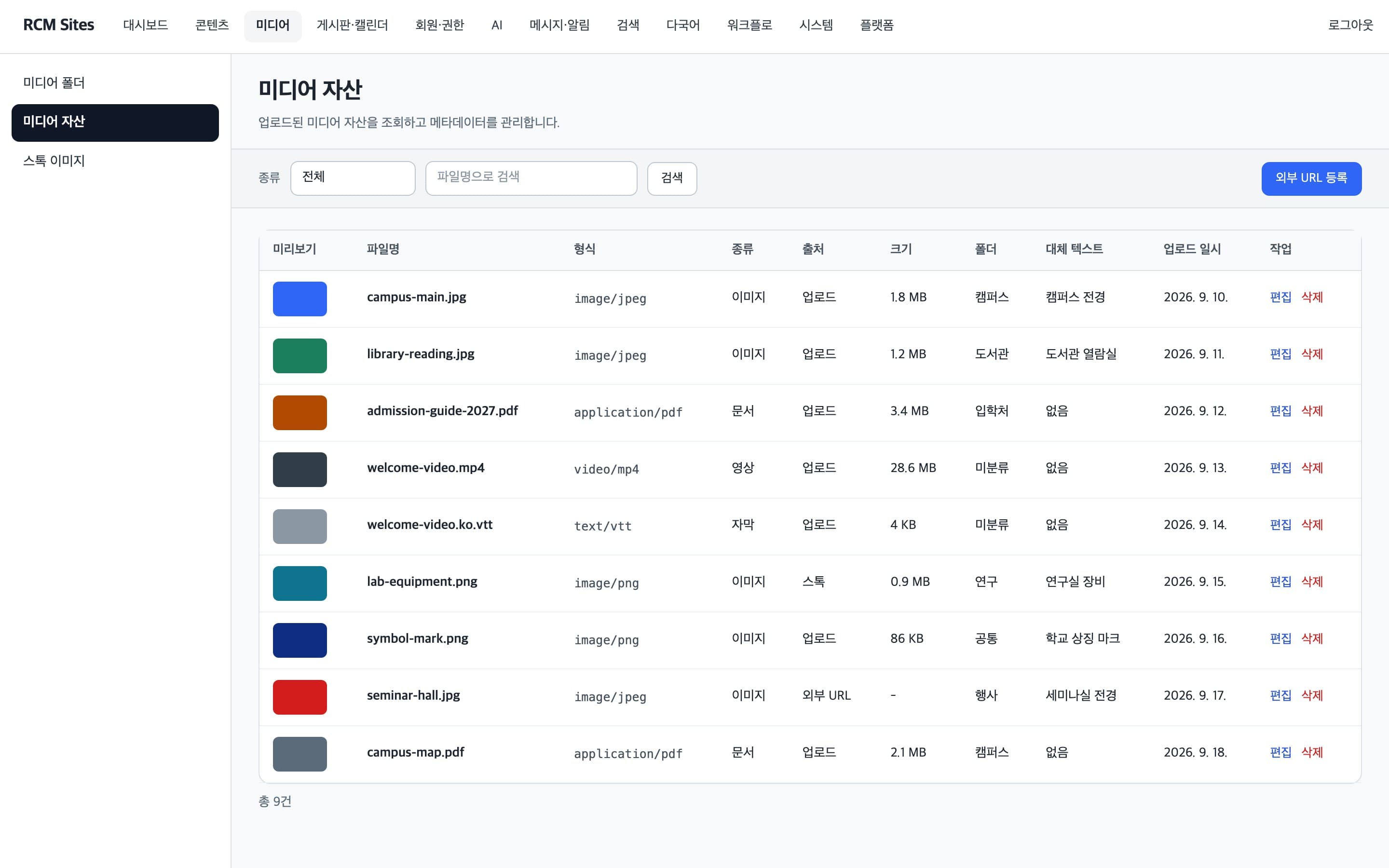Delete welcome-video.ko.vtt via 삭제 link

[x=1312, y=525]
